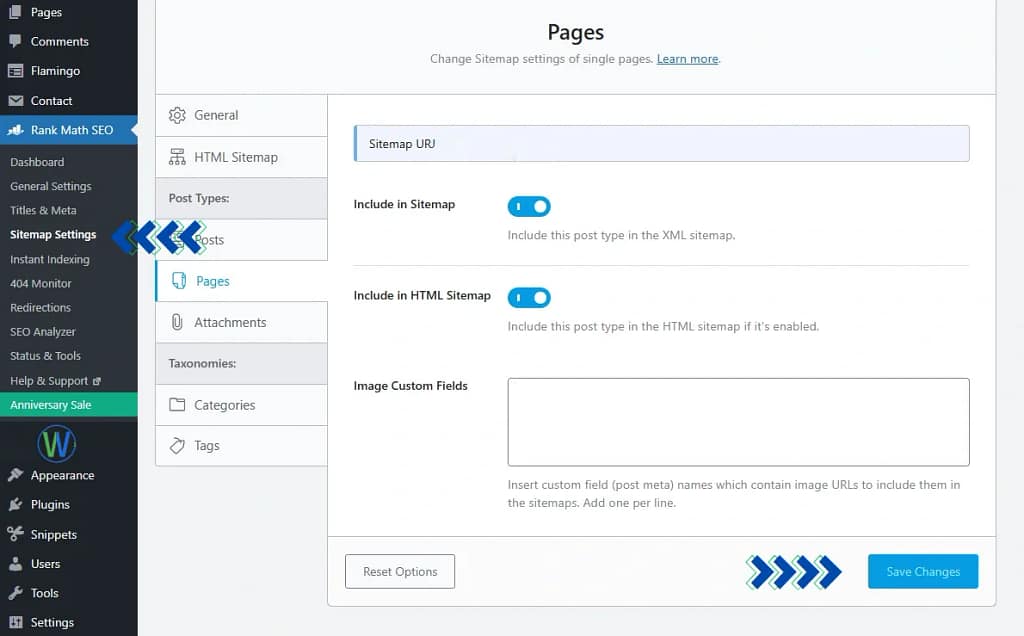Click the Save Changes button
The height and width of the screenshot is (636, 1024).
tap(922, 571)
